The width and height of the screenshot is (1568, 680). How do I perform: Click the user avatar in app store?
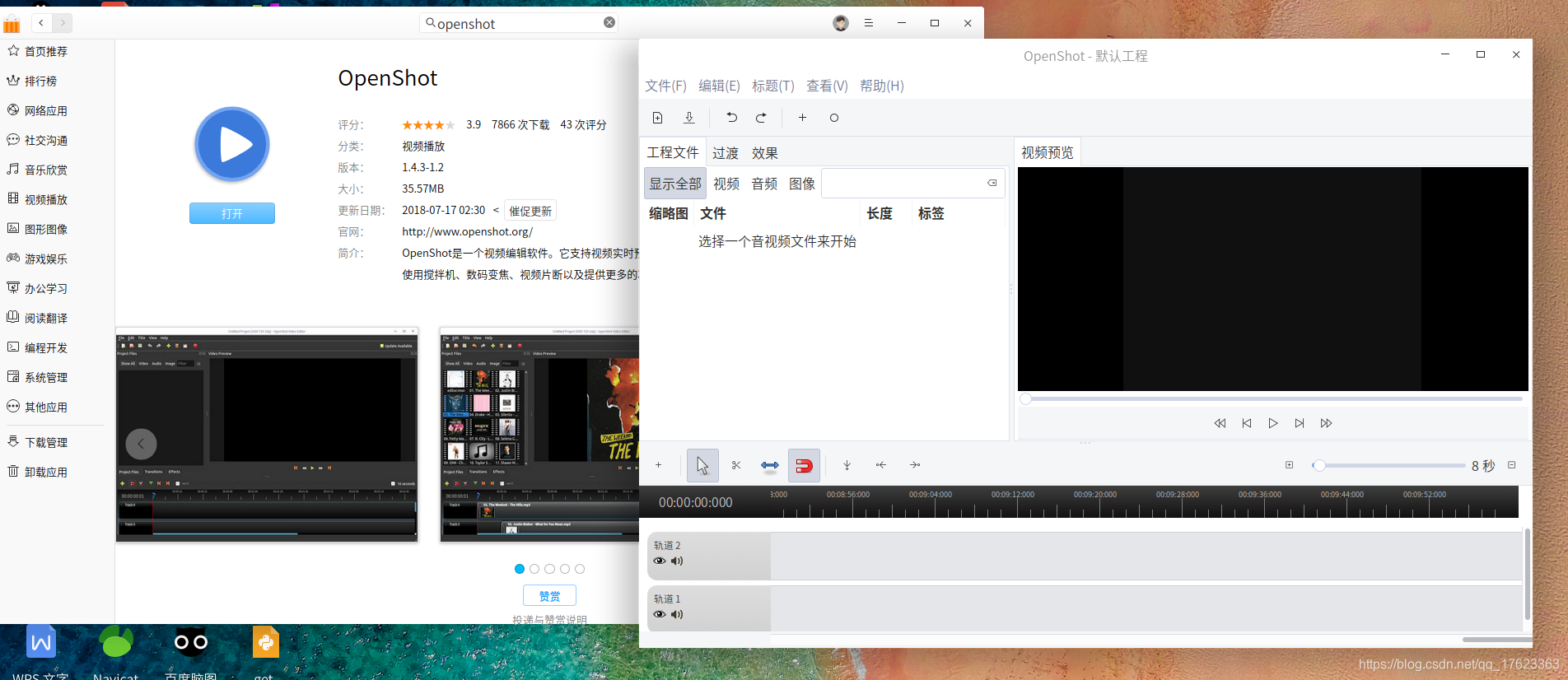coord(841,23)
